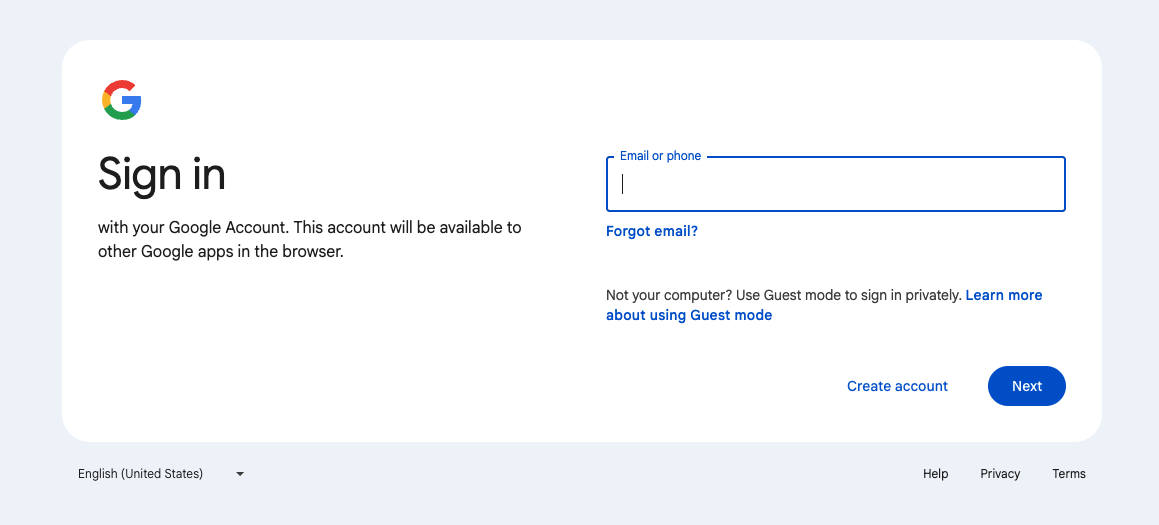Click the Google "G" logo
The image size is (1159, 525).
(121, 100)
